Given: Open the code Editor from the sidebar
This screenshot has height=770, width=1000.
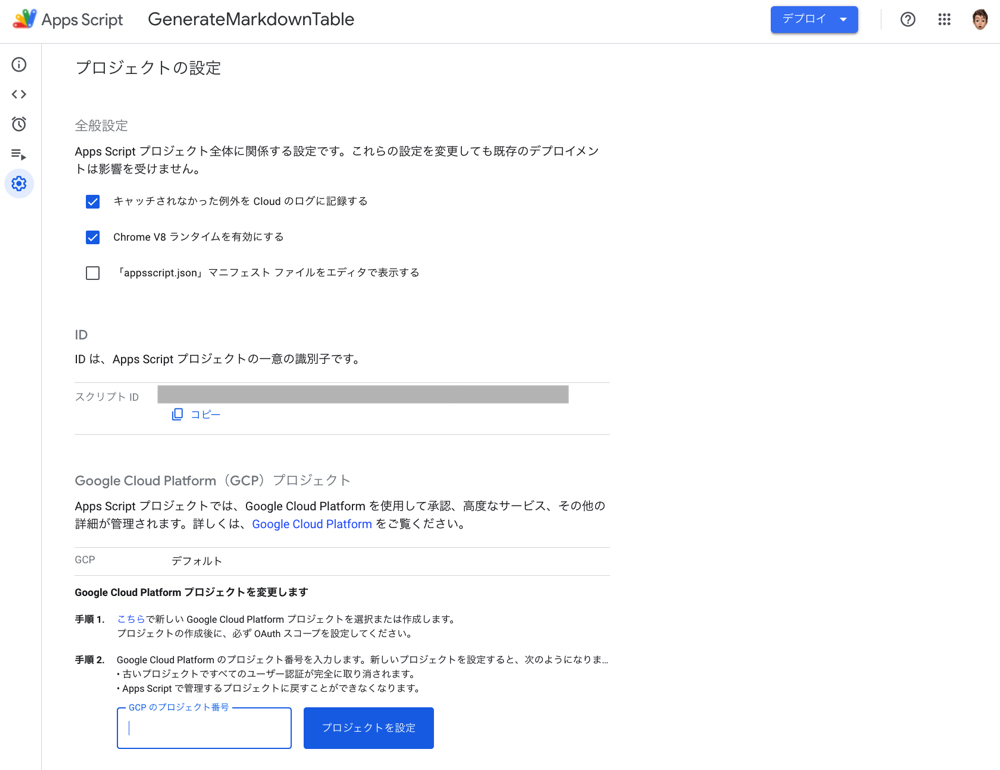Looking at the screenshot, I should coord(19,95).
